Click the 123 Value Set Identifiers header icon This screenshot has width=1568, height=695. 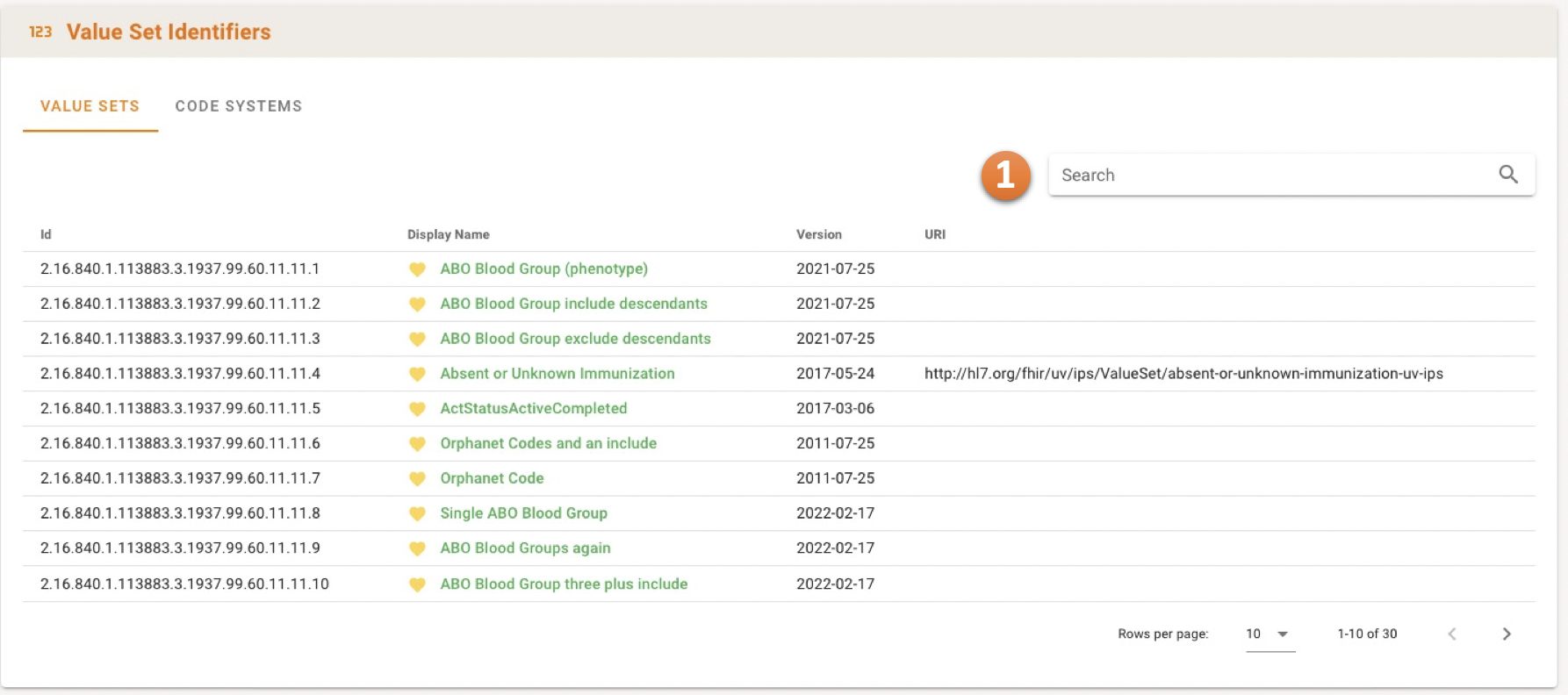(40, 32)
